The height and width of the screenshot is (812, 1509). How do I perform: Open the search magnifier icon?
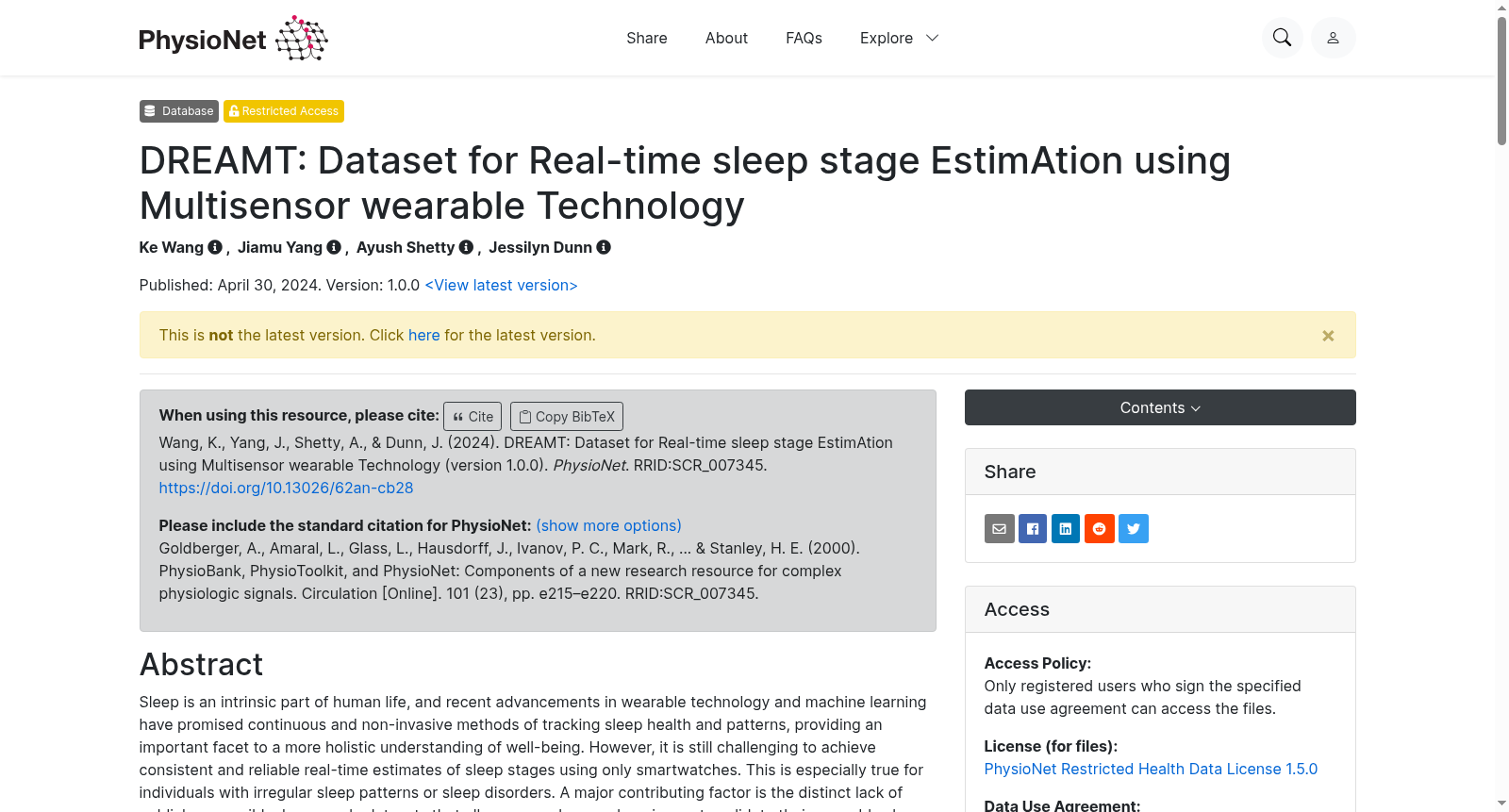(x=1282, y=38)
